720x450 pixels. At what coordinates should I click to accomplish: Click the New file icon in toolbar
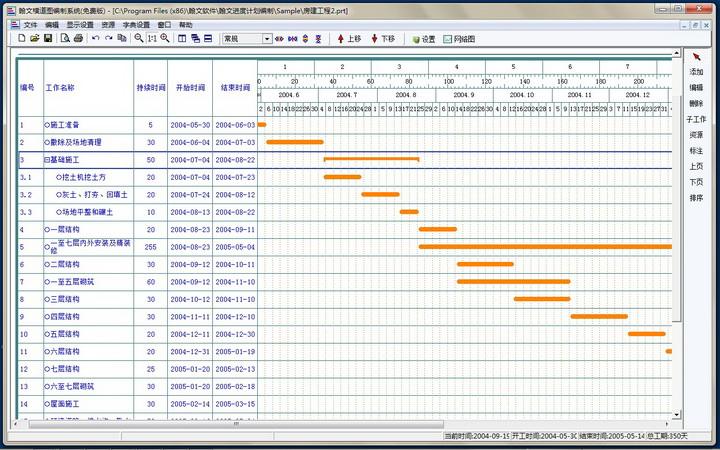22,39
